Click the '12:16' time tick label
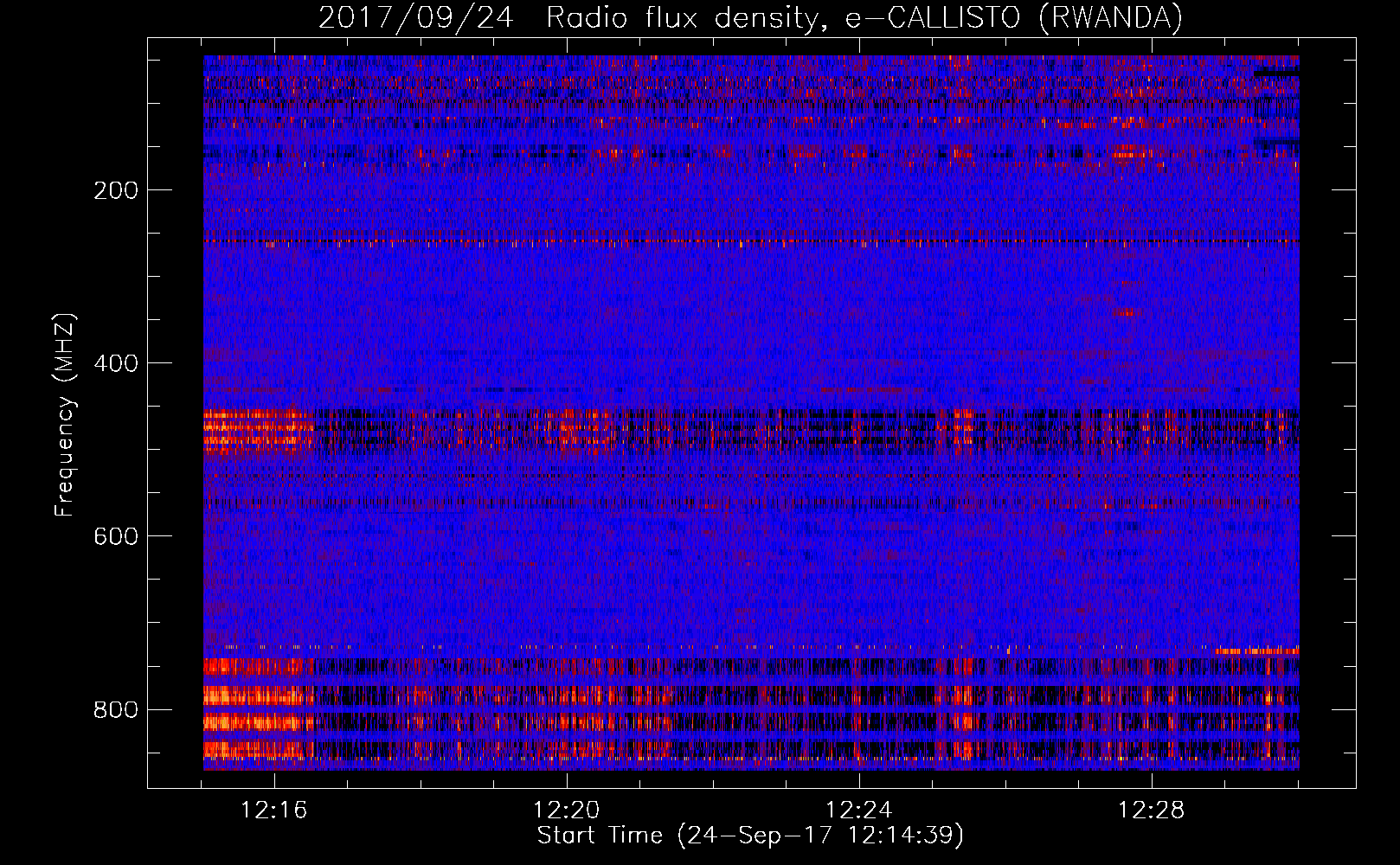The height and width of the screenshot is (865, 1400). pyautogui.click(x=274, y=811)
